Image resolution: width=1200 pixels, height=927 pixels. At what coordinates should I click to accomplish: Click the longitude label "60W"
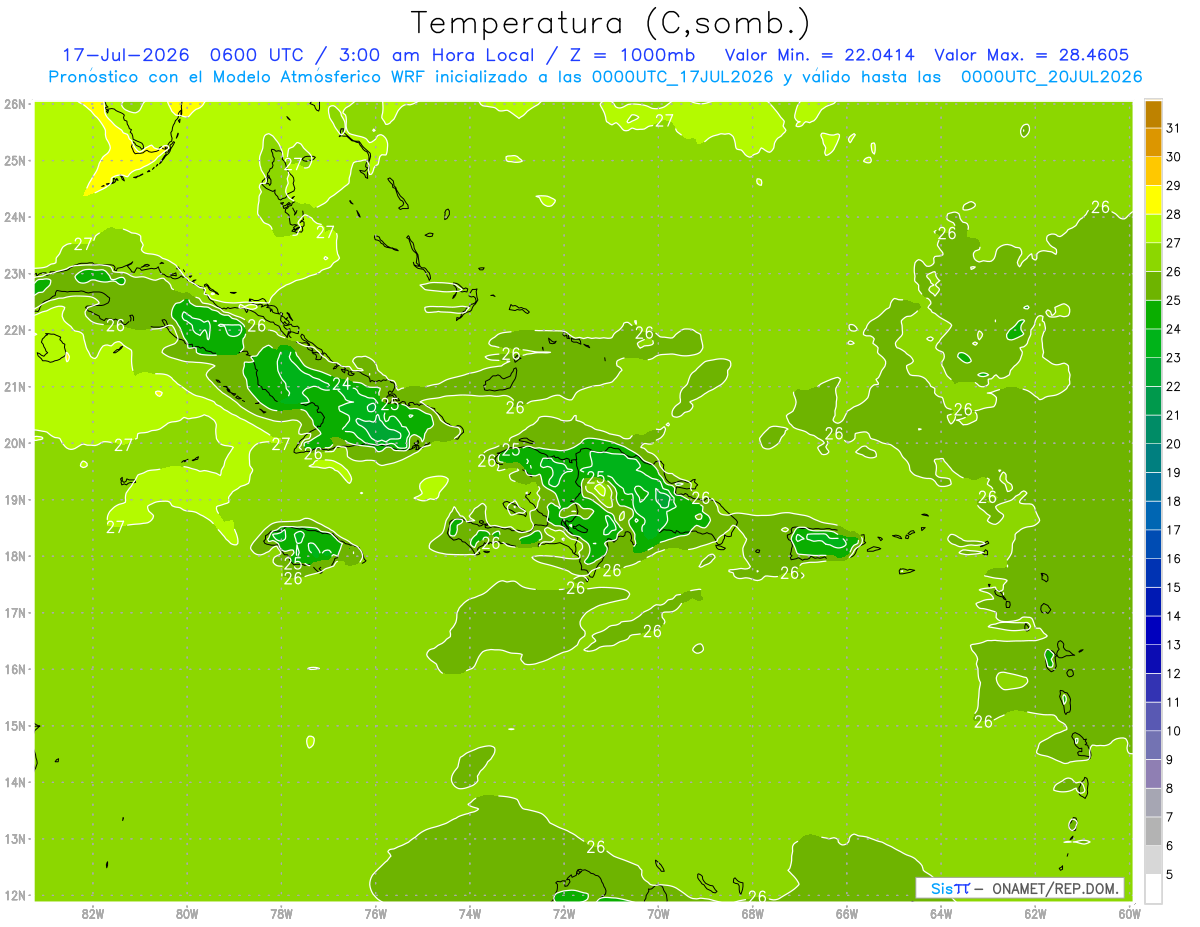tap(1130, 913)
